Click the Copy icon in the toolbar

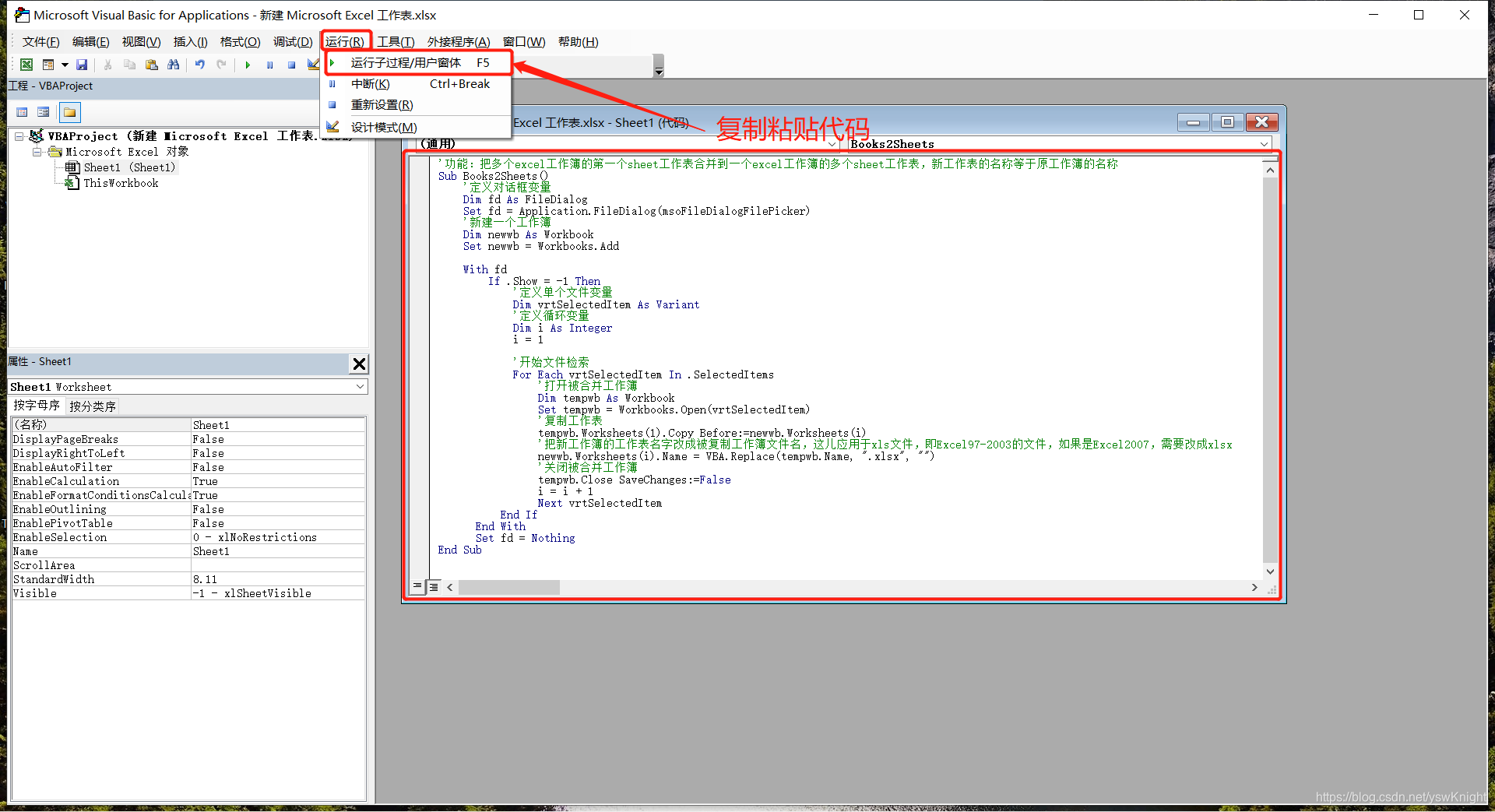tap(129, 65)
